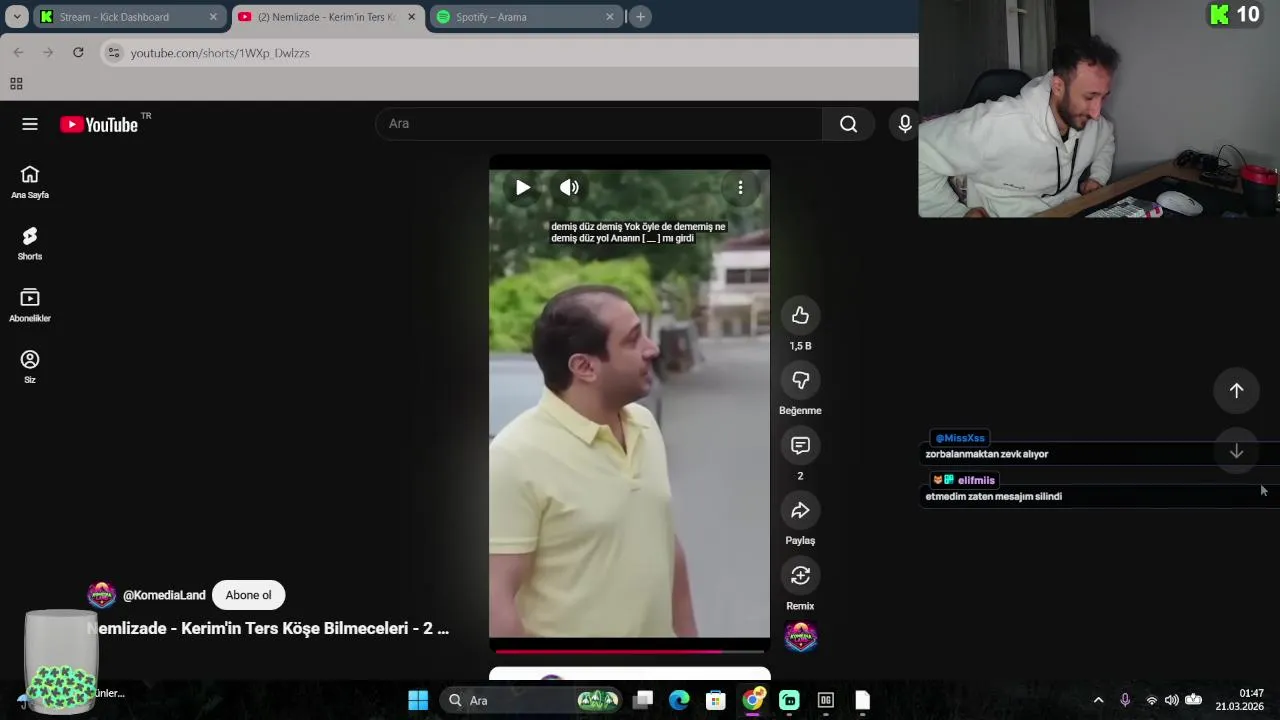Image resolution: width=1280 pixels, height=720 pixels.
Task: Open the Siz profile page in sidebar
Action: (x=30, y=366)
